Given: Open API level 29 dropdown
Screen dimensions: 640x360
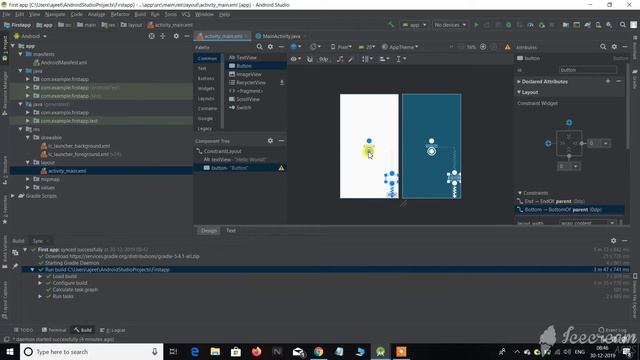Looking at the screenshot, I should [x=367, y=47].
